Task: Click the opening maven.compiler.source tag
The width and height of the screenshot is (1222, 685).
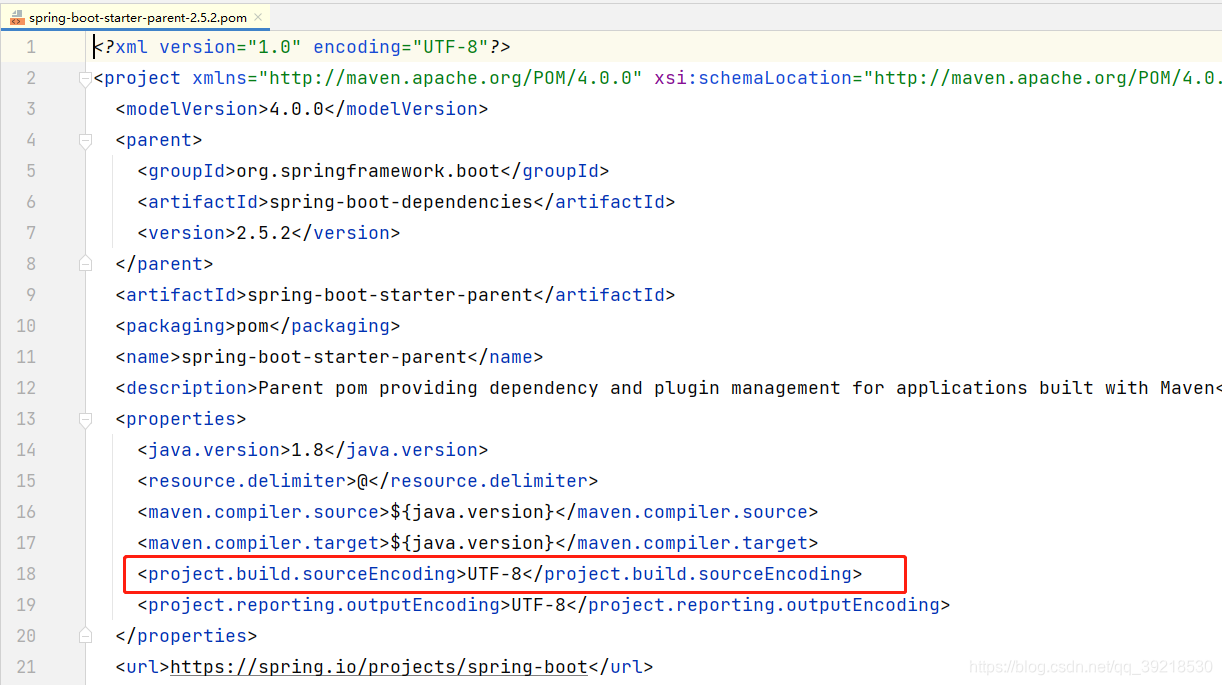Action: [x=264, y=513]
